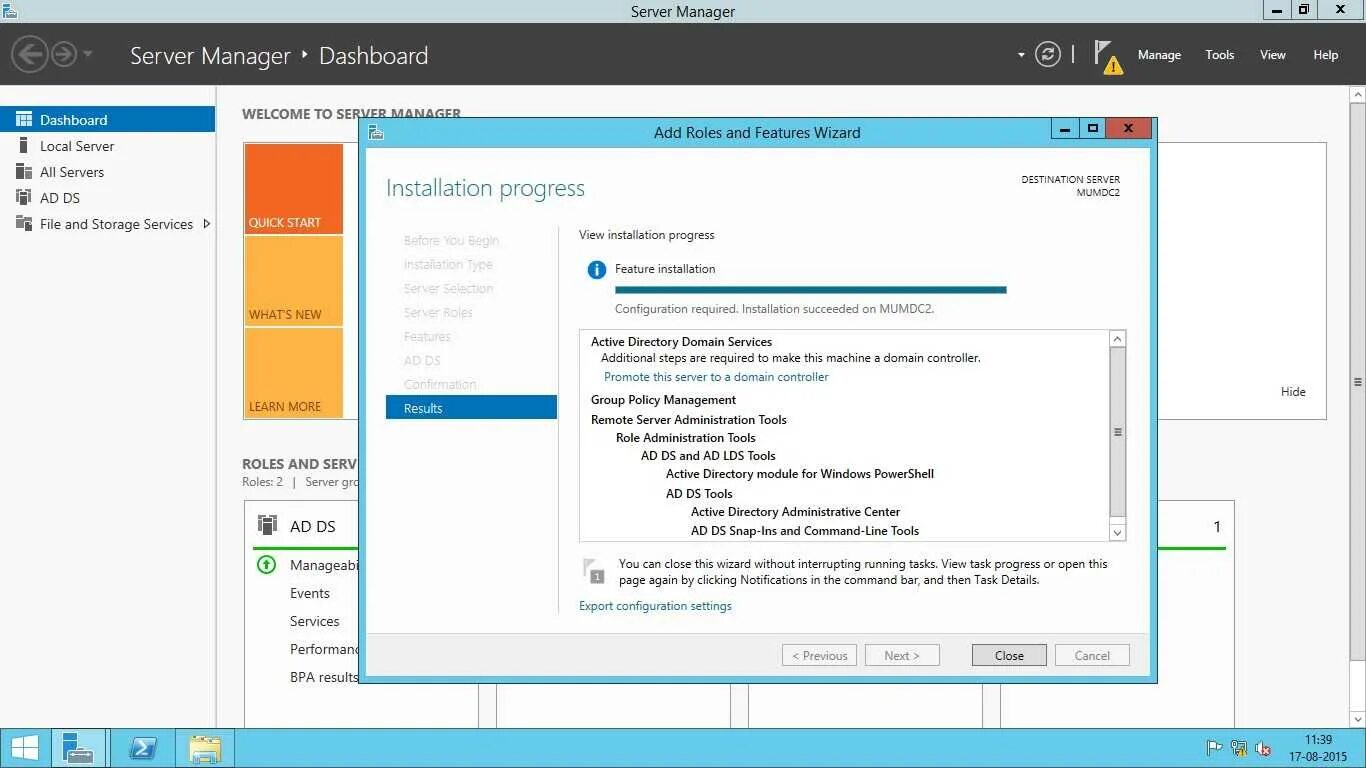This screenshot has height=768, width=1366.
Task: Click the network tray icon
Action: (x=1239, y=747)
